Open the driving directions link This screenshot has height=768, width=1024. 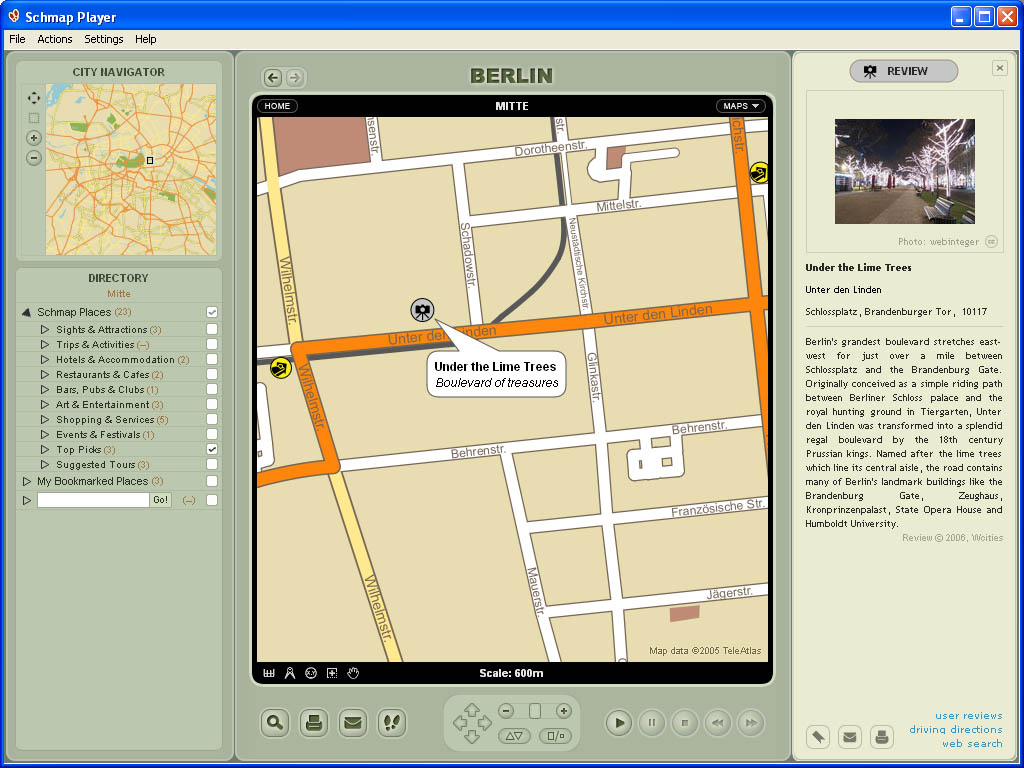coord(956,729)
